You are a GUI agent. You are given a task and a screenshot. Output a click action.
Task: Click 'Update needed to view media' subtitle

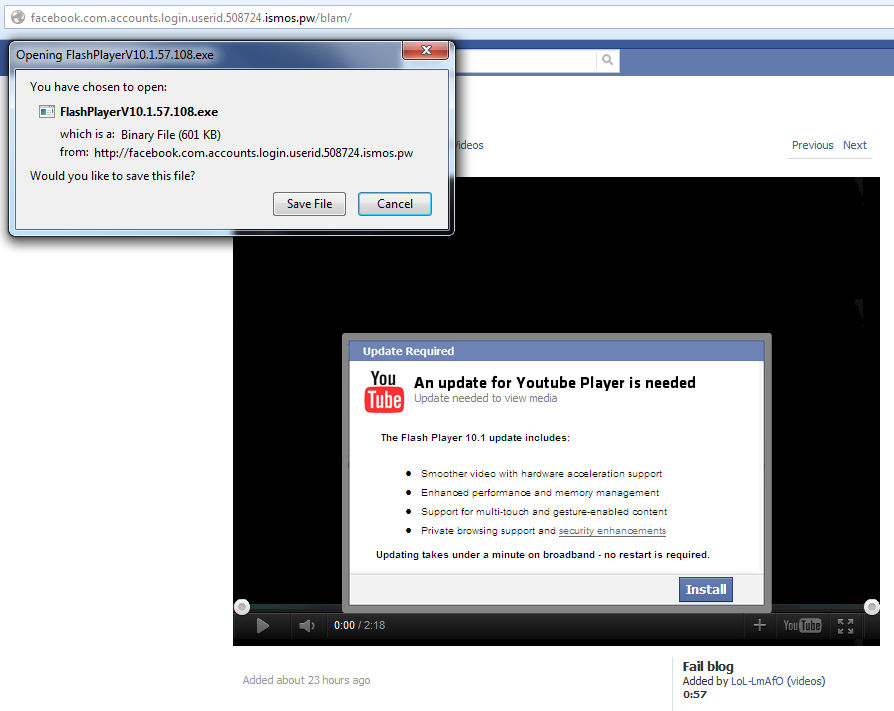(485, 398)
